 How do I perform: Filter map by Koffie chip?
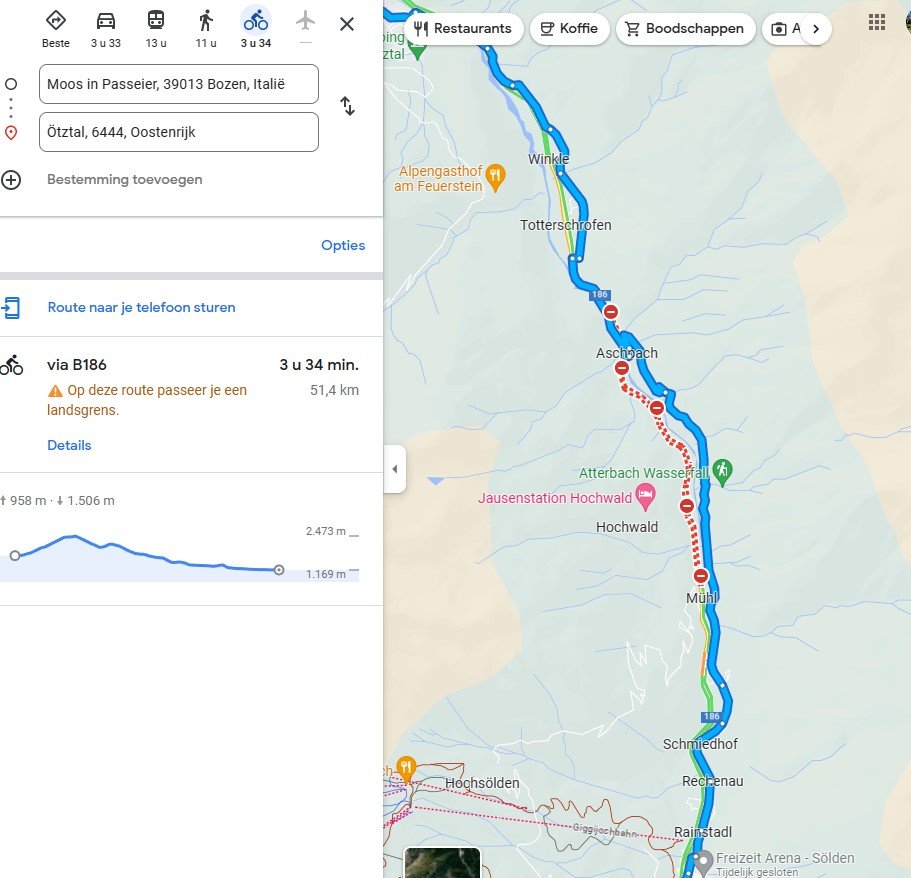[x=567, y=28]
